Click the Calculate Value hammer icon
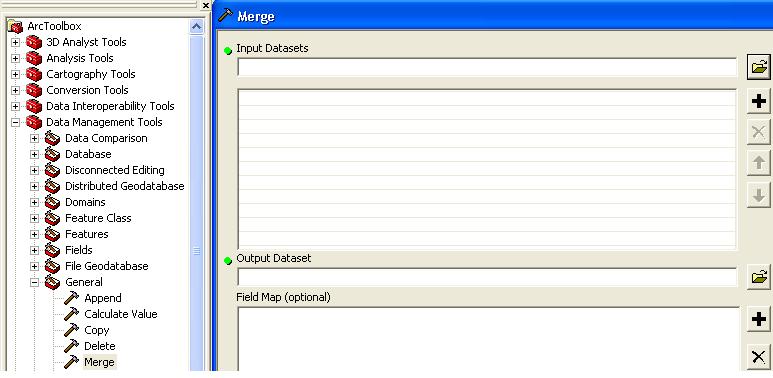The height and width of the screenshot is (378, 773). pyautogui.click(x=71, y=314)
